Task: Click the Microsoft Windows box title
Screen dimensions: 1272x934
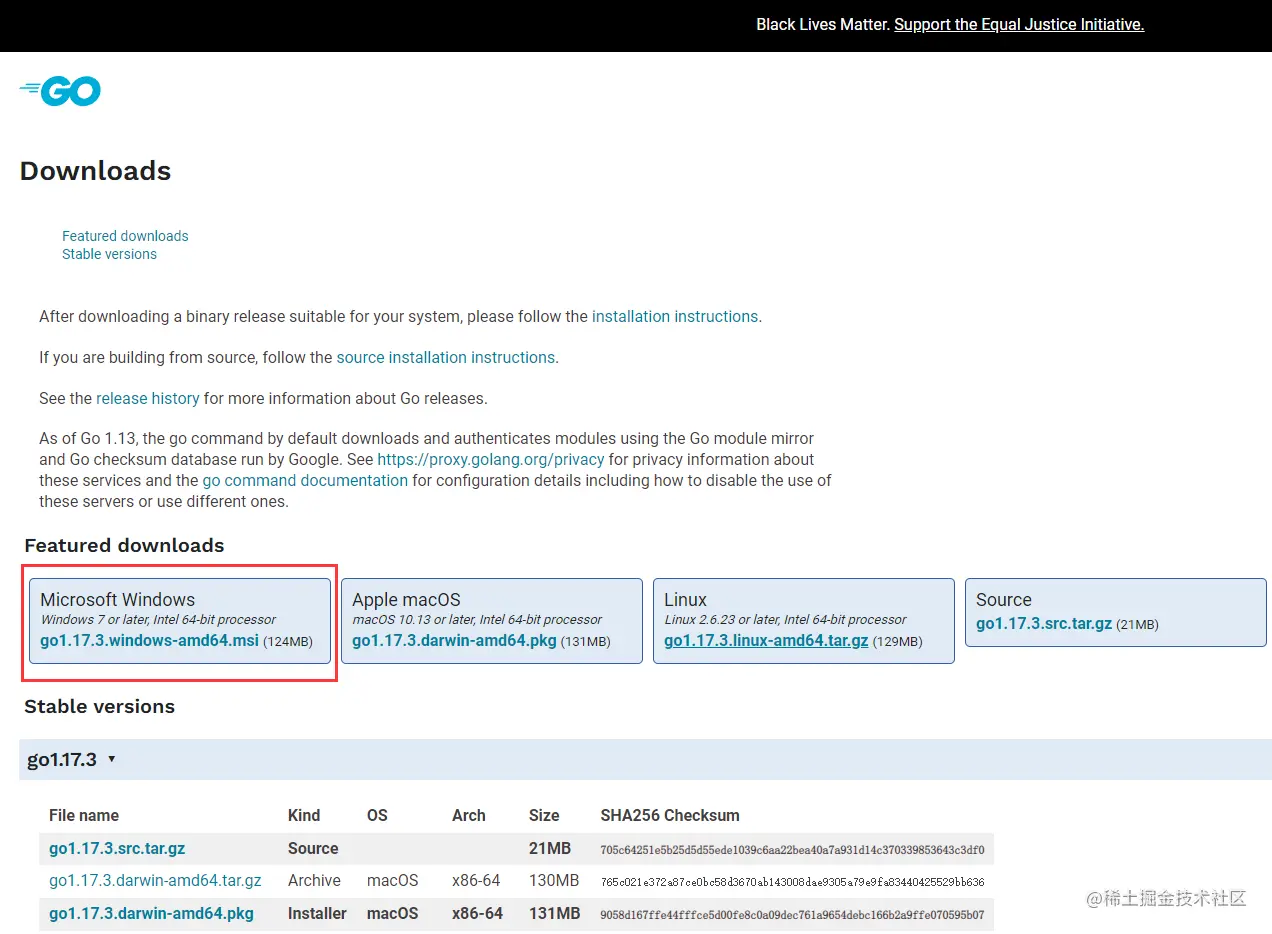Action: (x=118, y=600)
